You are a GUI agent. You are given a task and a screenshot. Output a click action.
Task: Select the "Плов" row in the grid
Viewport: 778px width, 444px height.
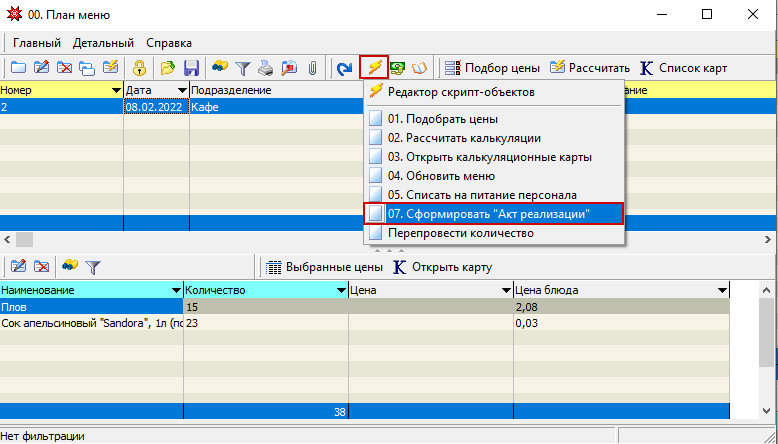pyautogui.click(x=90, y=307)
